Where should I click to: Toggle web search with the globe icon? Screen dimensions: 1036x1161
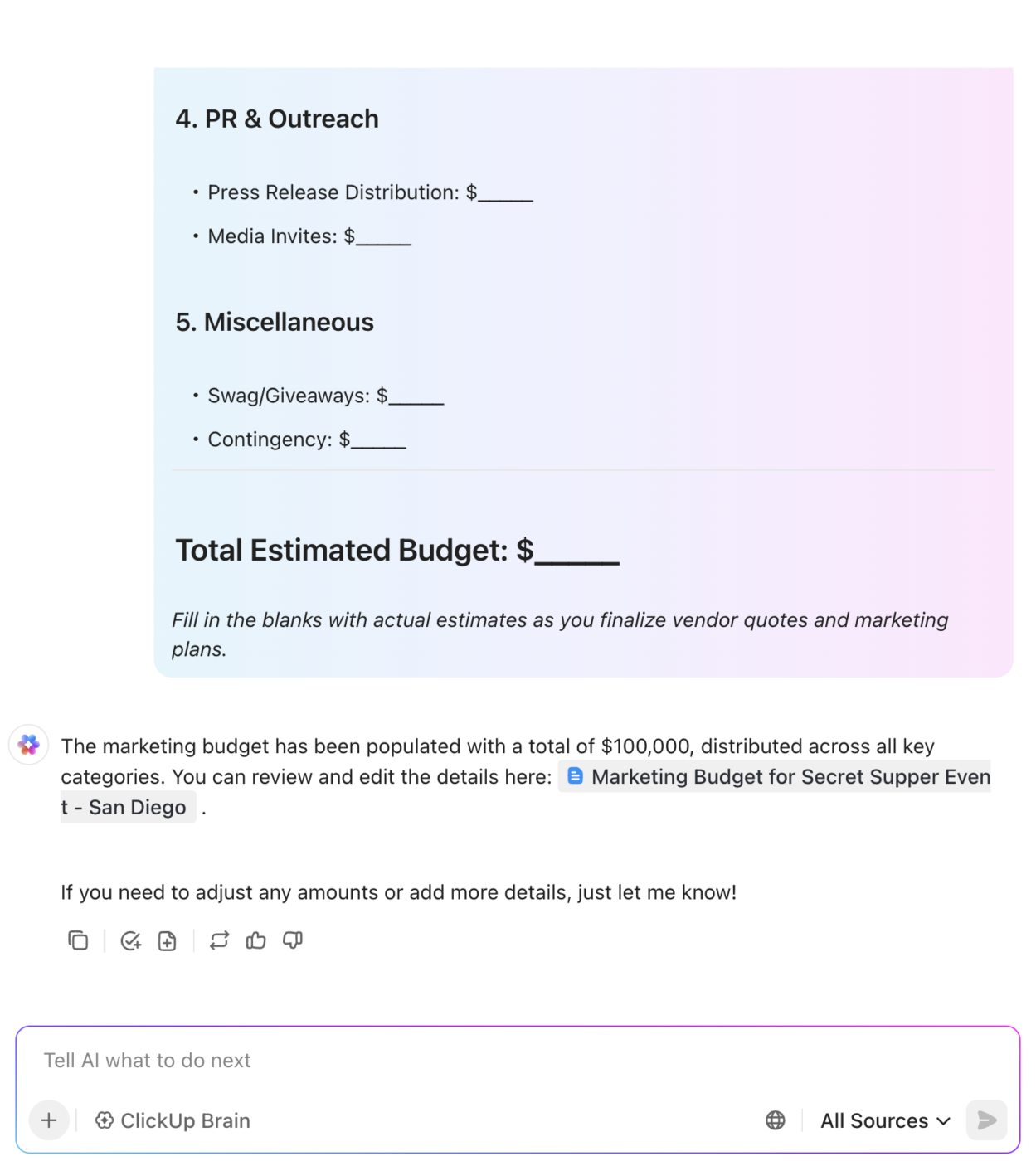click(x=775, y=1120)
